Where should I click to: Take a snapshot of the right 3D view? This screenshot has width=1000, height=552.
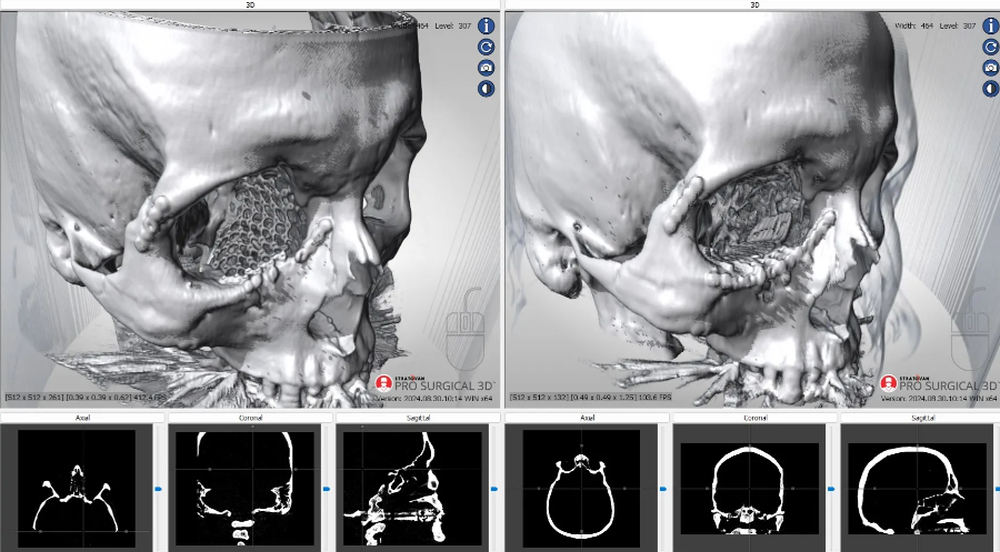click(991, 68)
